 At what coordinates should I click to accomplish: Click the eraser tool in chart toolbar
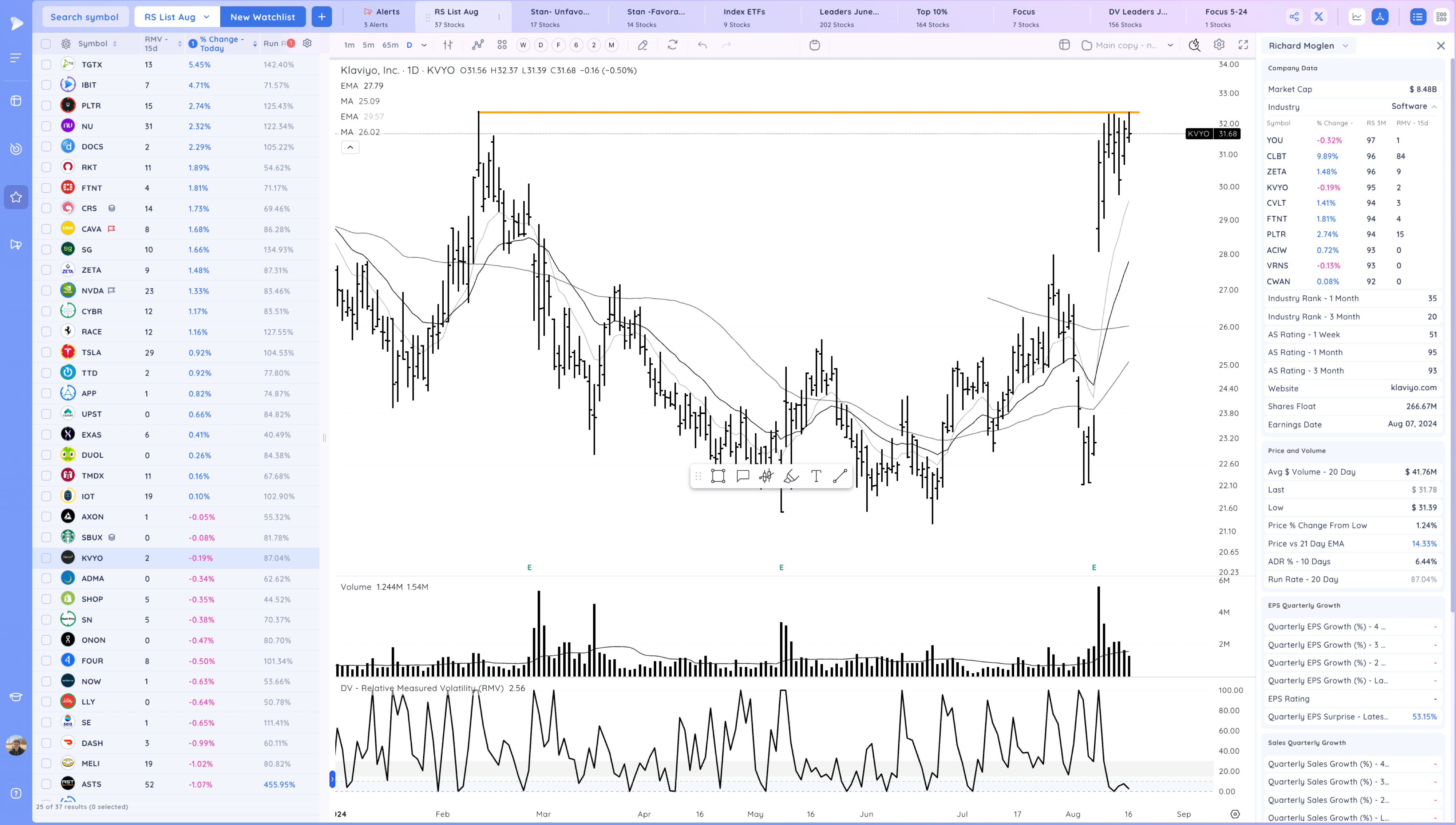[x=642, y=46]
